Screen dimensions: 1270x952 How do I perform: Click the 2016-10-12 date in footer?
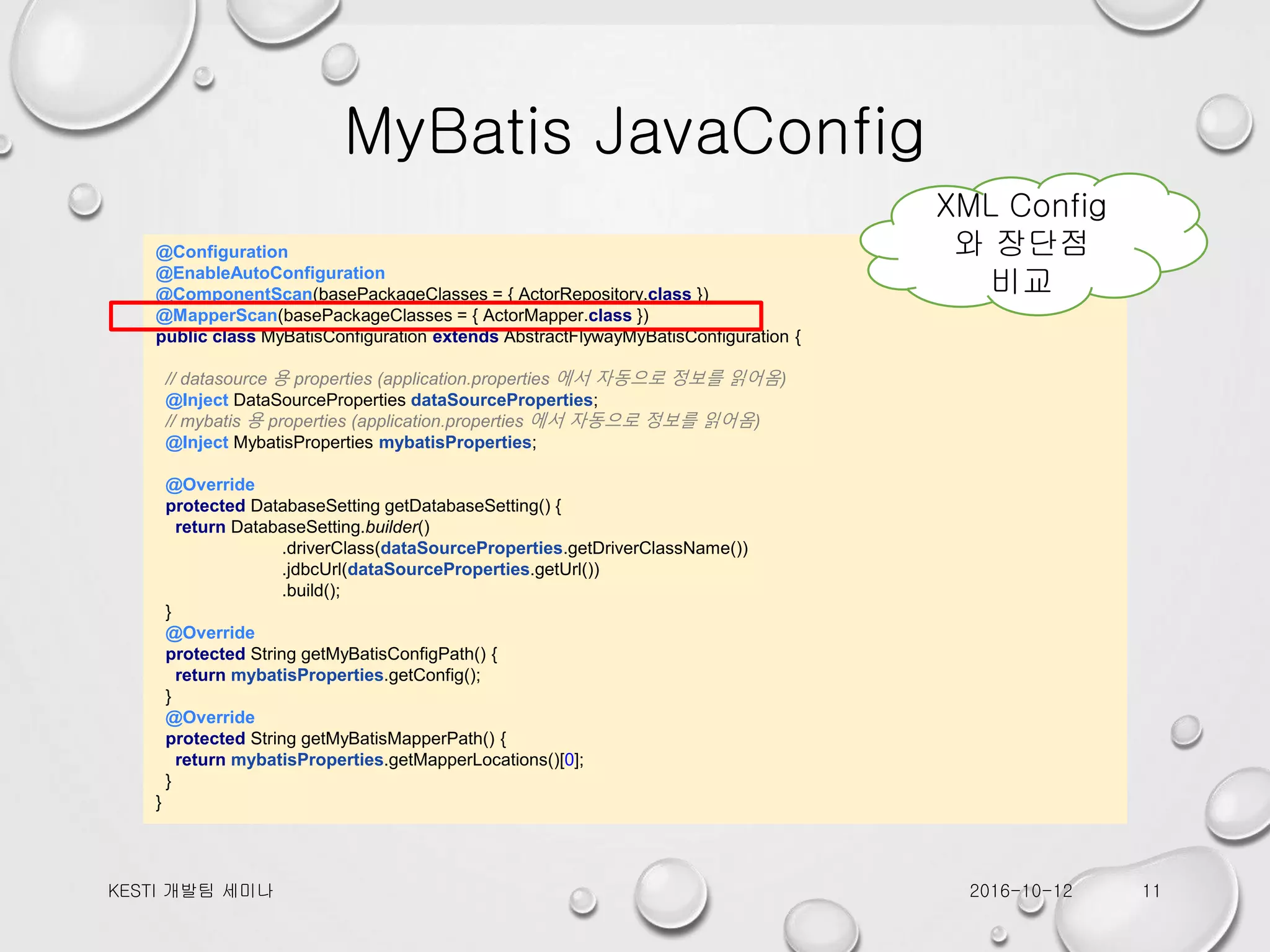pos(1020,891)
